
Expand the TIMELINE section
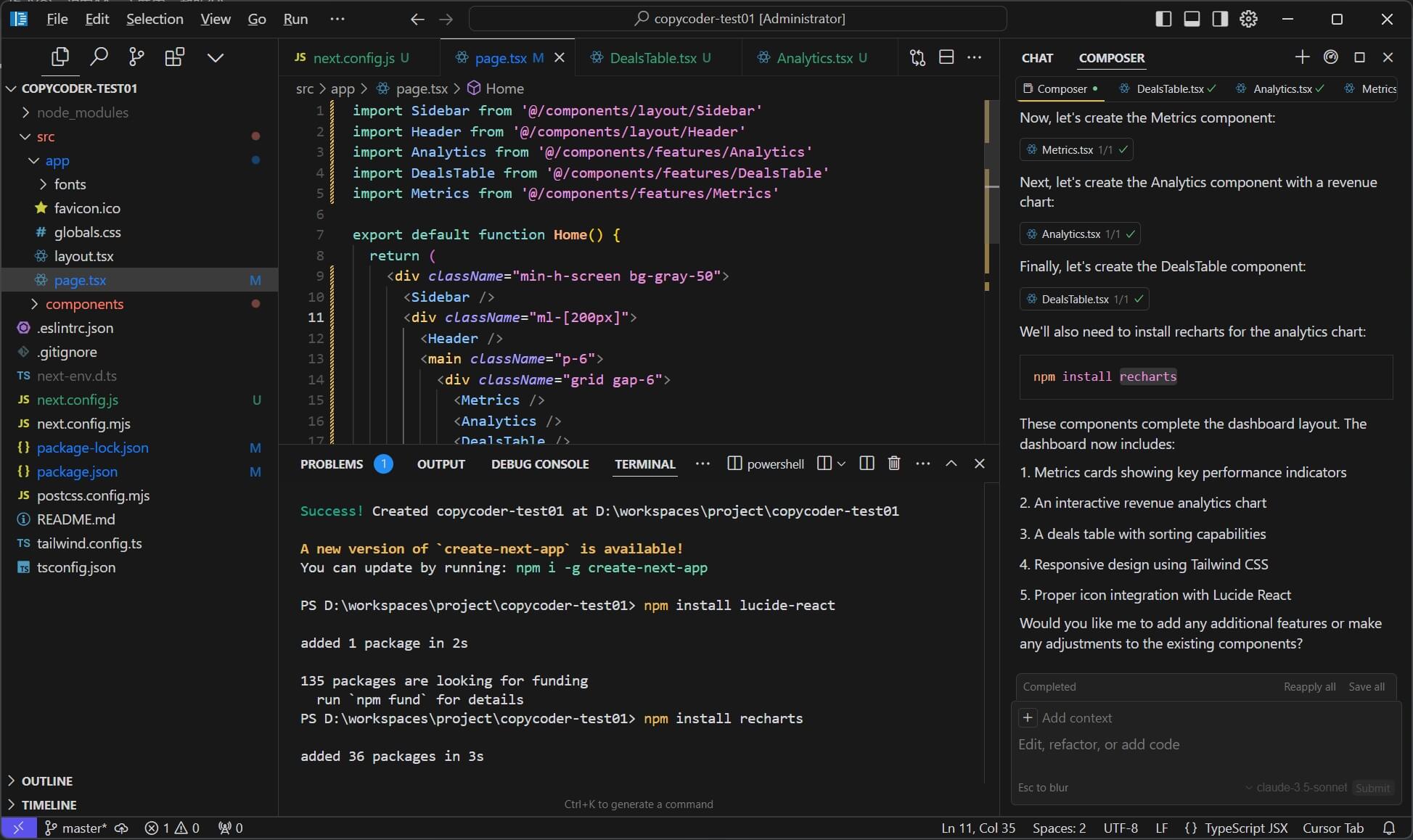point(139,804)
